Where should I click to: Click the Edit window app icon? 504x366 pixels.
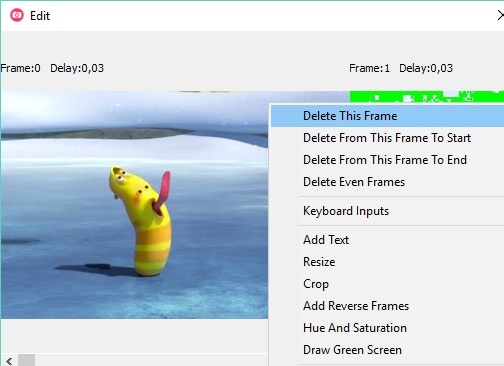[17, 15]
